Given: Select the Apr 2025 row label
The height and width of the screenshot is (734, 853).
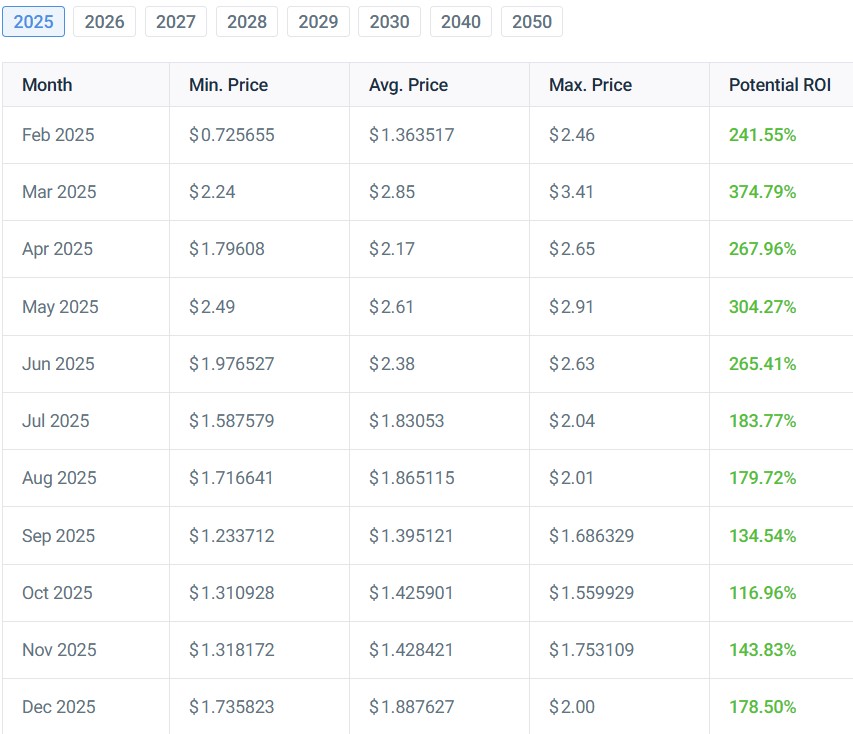Looking at the screenshot, I should (x=57, y=249).
